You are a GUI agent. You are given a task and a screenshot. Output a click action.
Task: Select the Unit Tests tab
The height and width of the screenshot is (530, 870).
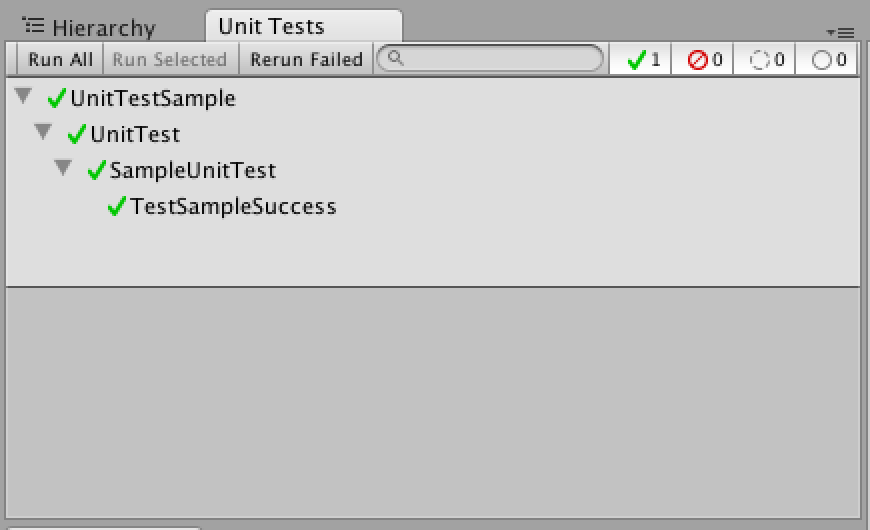(x=304, y=26)
